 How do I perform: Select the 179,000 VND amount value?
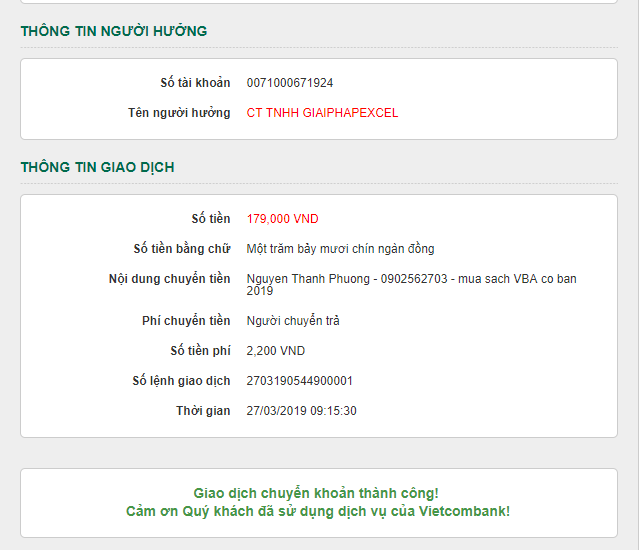point(282,219)
